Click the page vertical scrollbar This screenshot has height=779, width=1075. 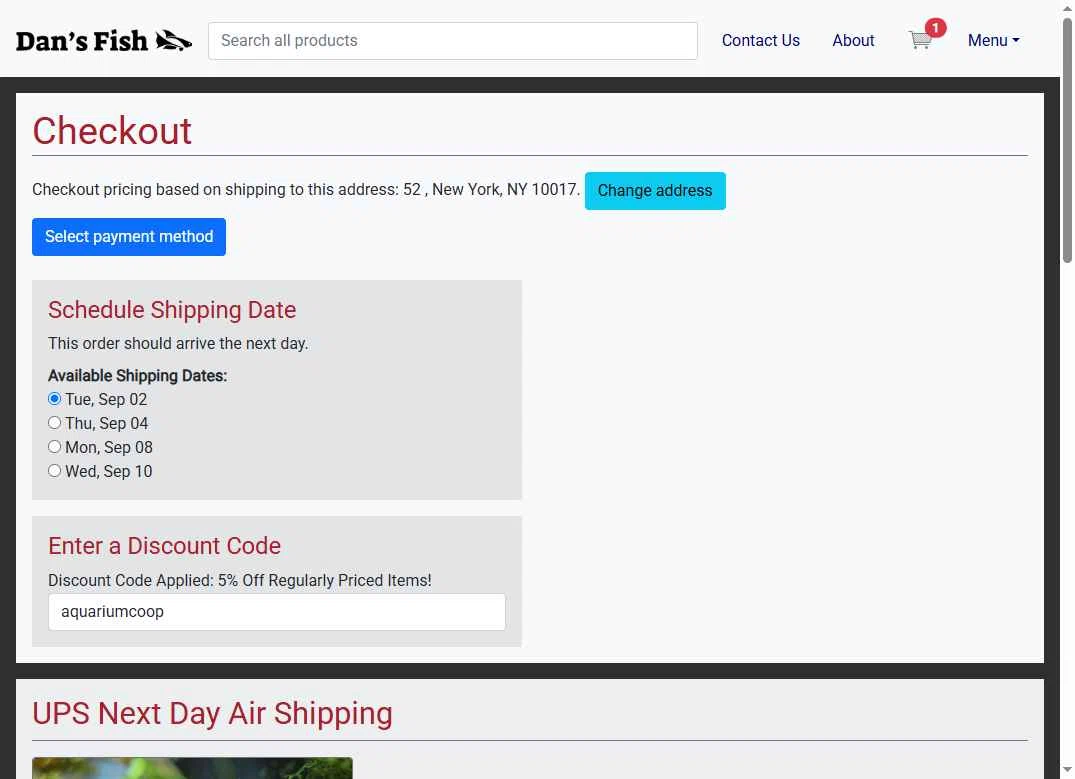tap(1067, 141)
